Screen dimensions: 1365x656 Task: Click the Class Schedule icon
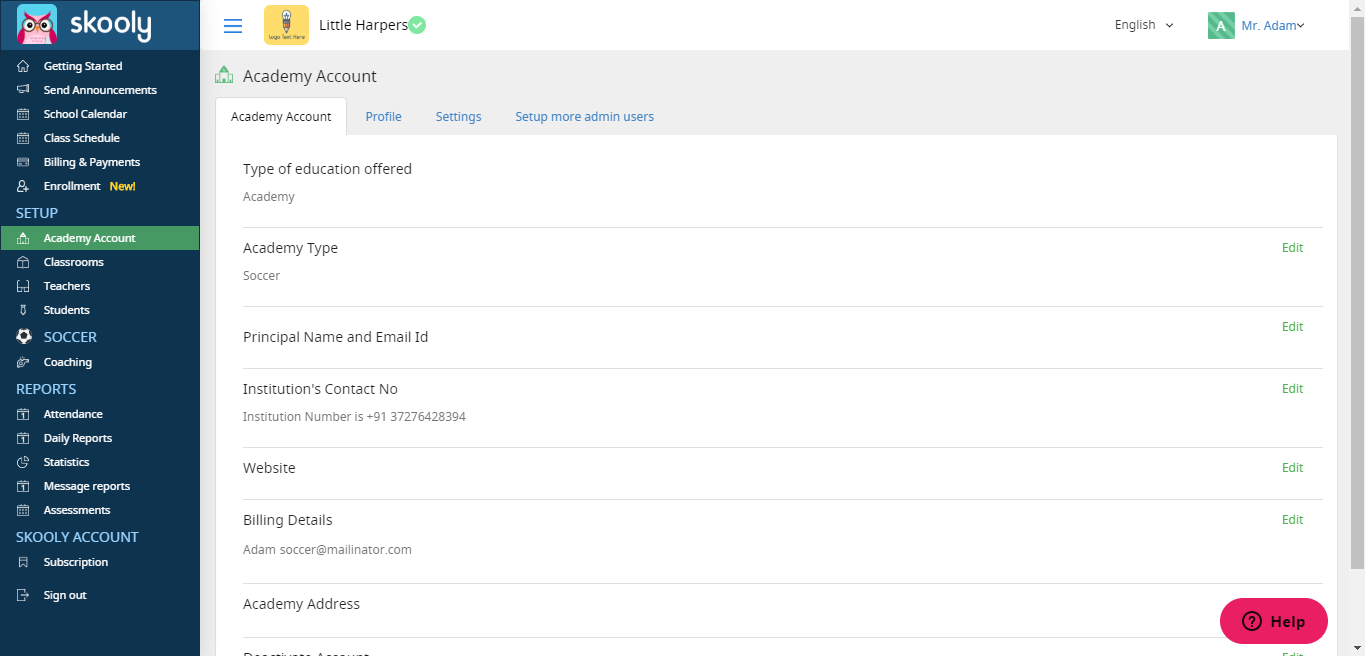(23, 138)
